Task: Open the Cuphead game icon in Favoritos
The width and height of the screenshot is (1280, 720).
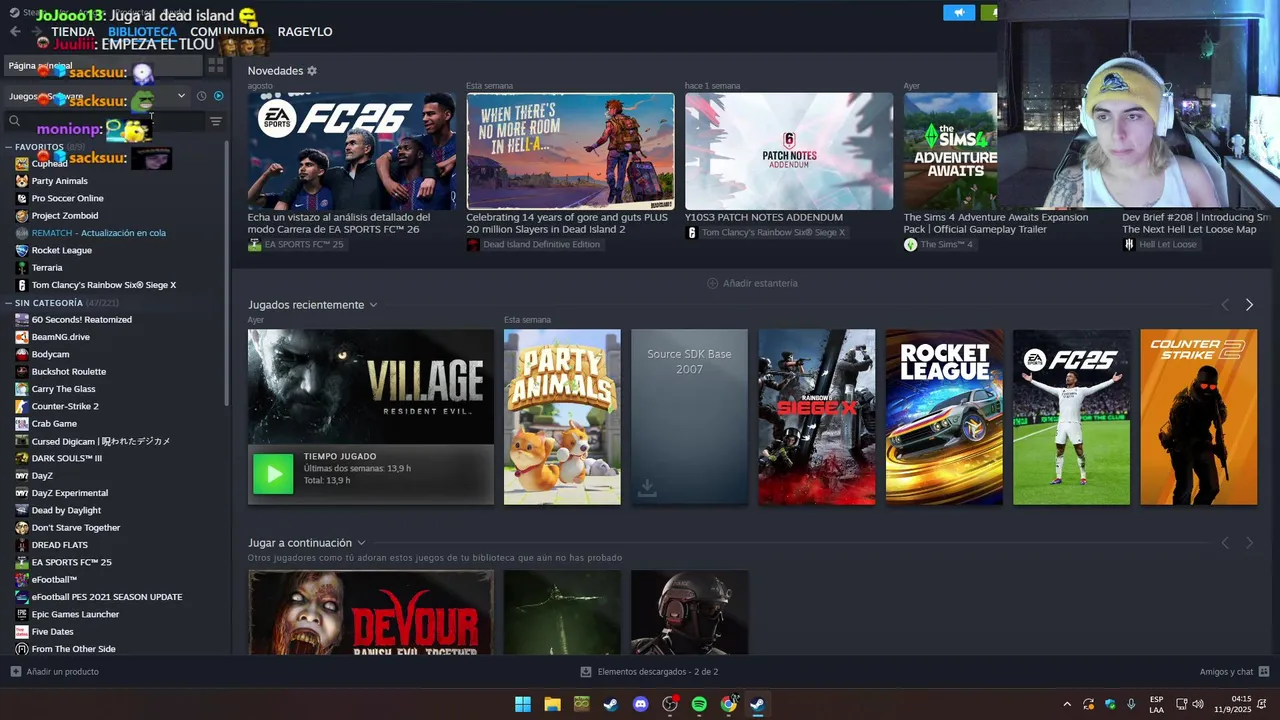Action: click(22, 164)
